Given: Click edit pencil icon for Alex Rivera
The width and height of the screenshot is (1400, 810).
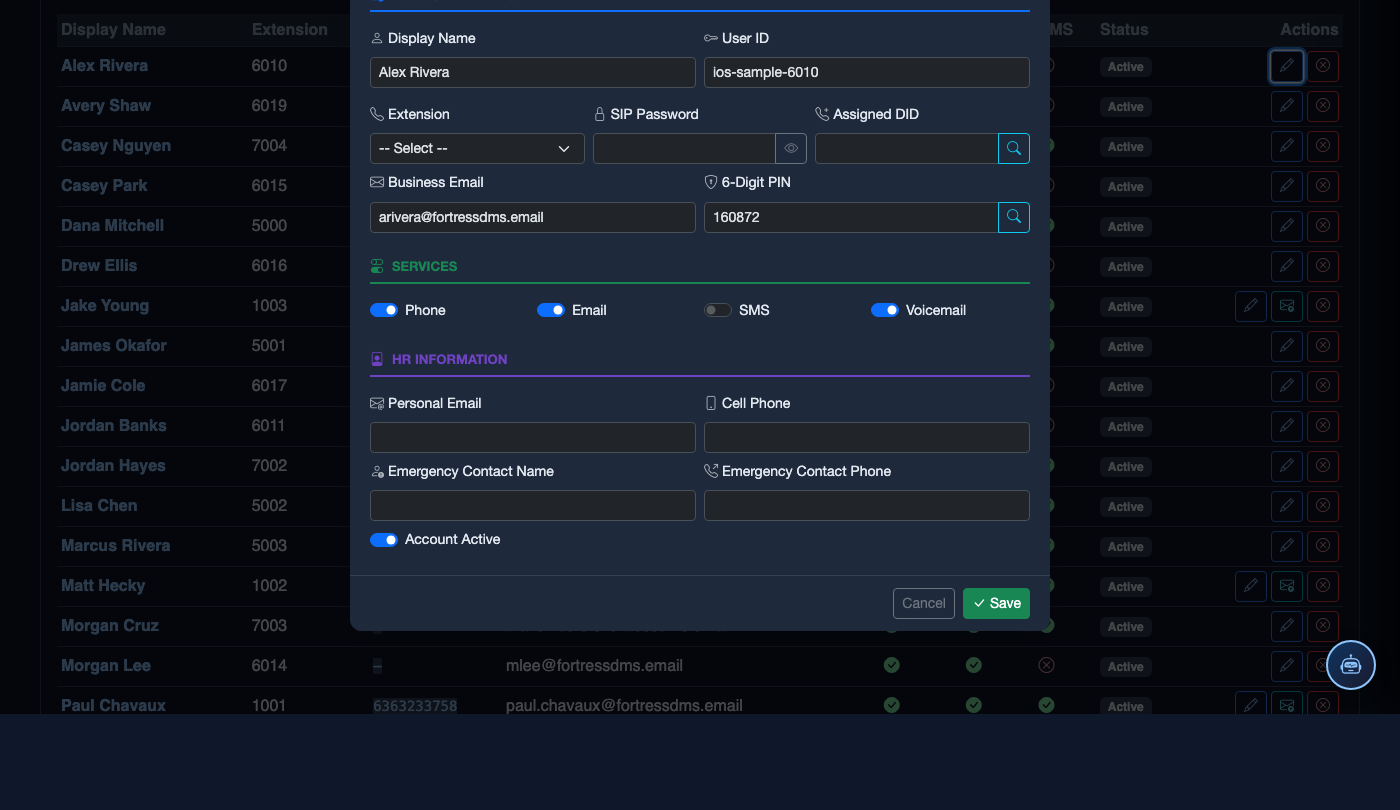Looking at the screenshot, I should [1287, 66].
